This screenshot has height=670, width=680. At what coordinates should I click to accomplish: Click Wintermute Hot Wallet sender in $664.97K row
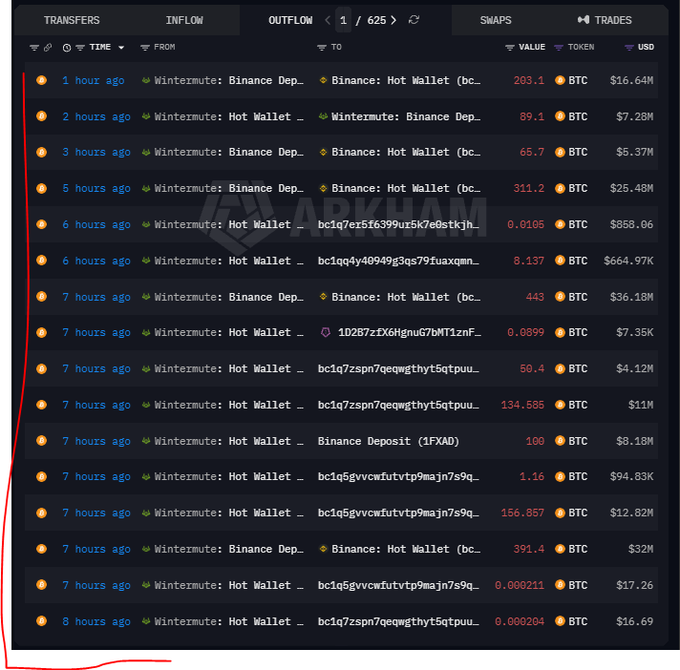click(229, 261)
